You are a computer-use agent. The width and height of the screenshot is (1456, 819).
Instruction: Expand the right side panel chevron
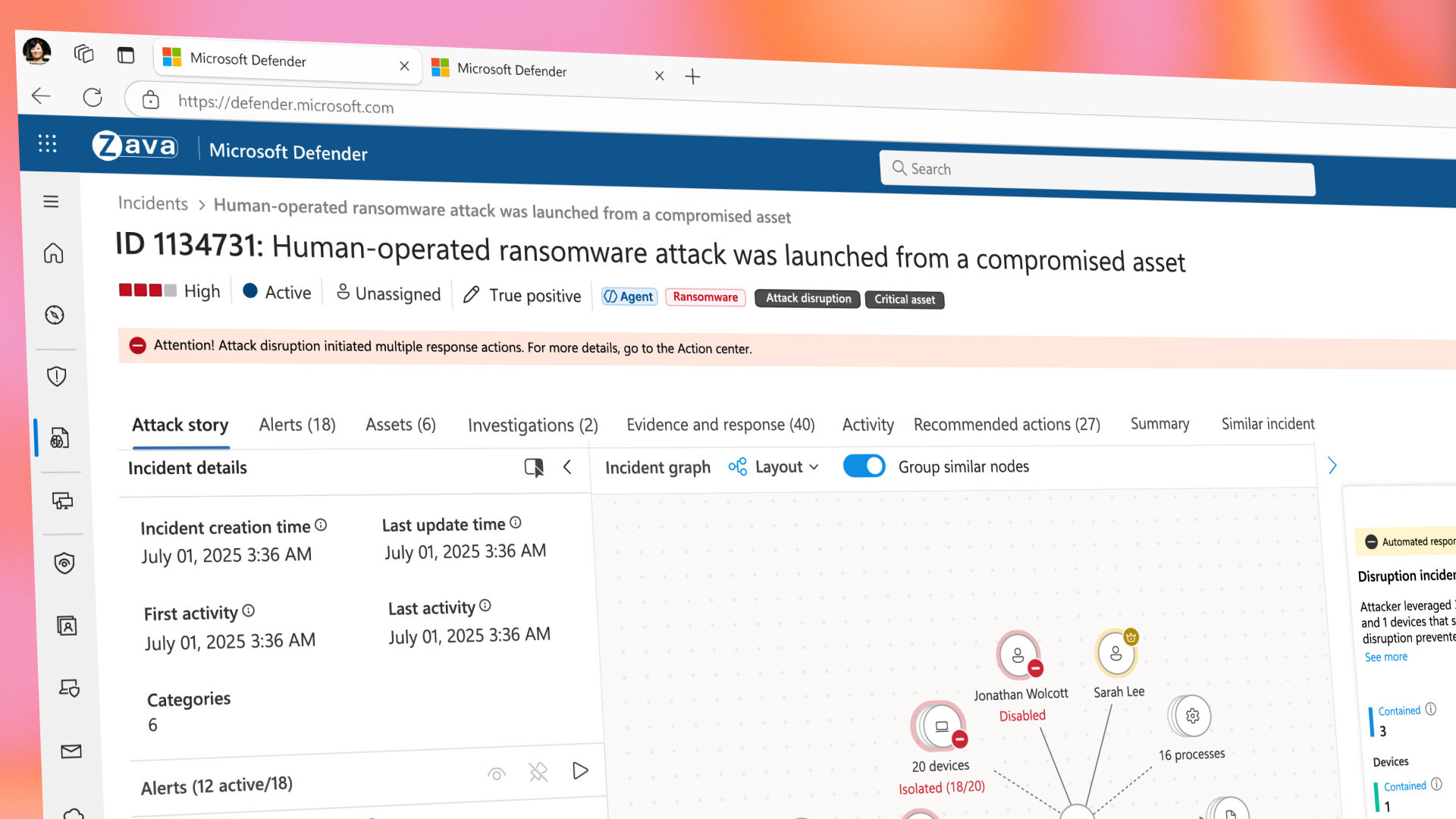pyautogui.click(x=1332, y=466)
